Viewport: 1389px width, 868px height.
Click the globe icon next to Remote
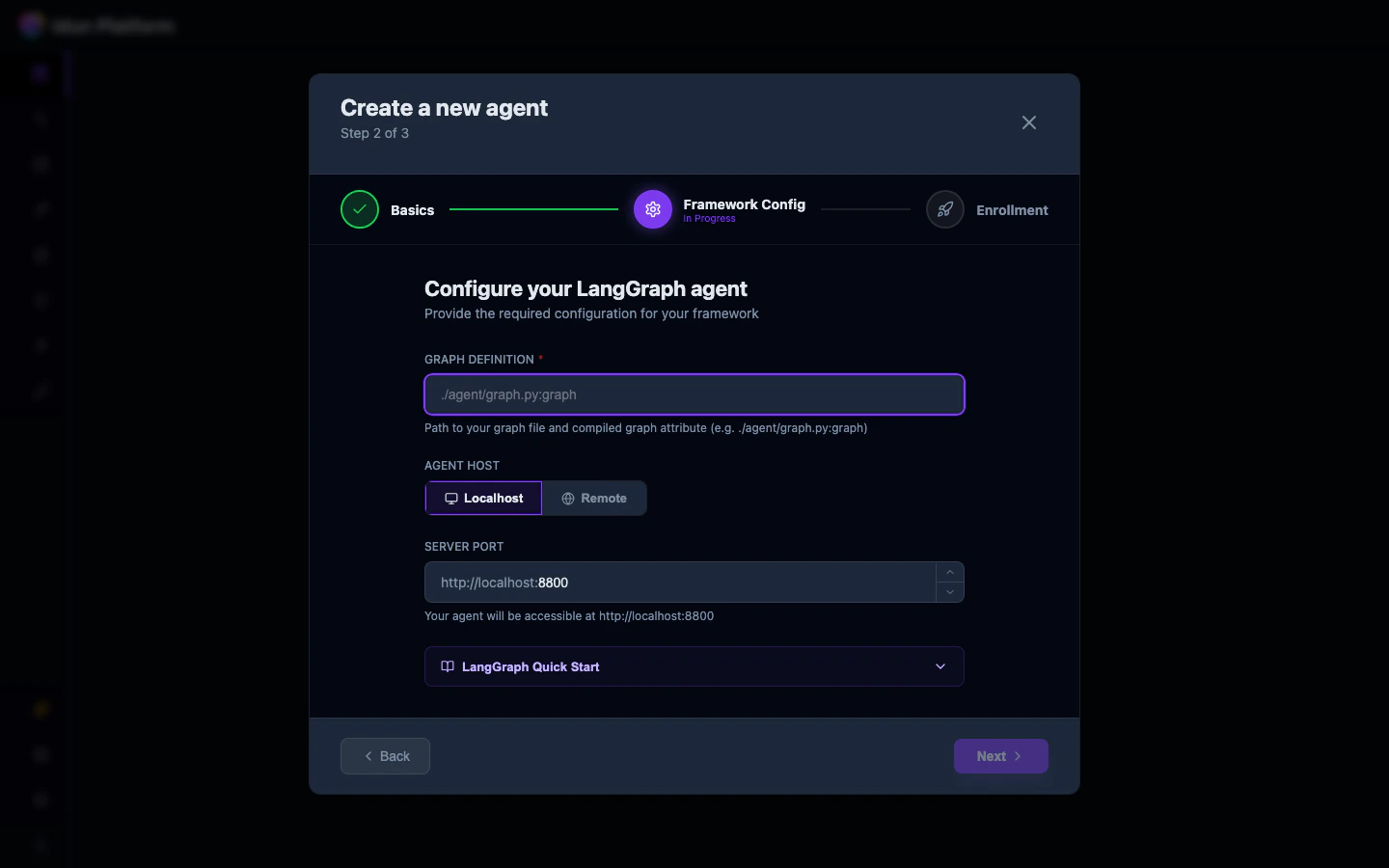(567, 498)
